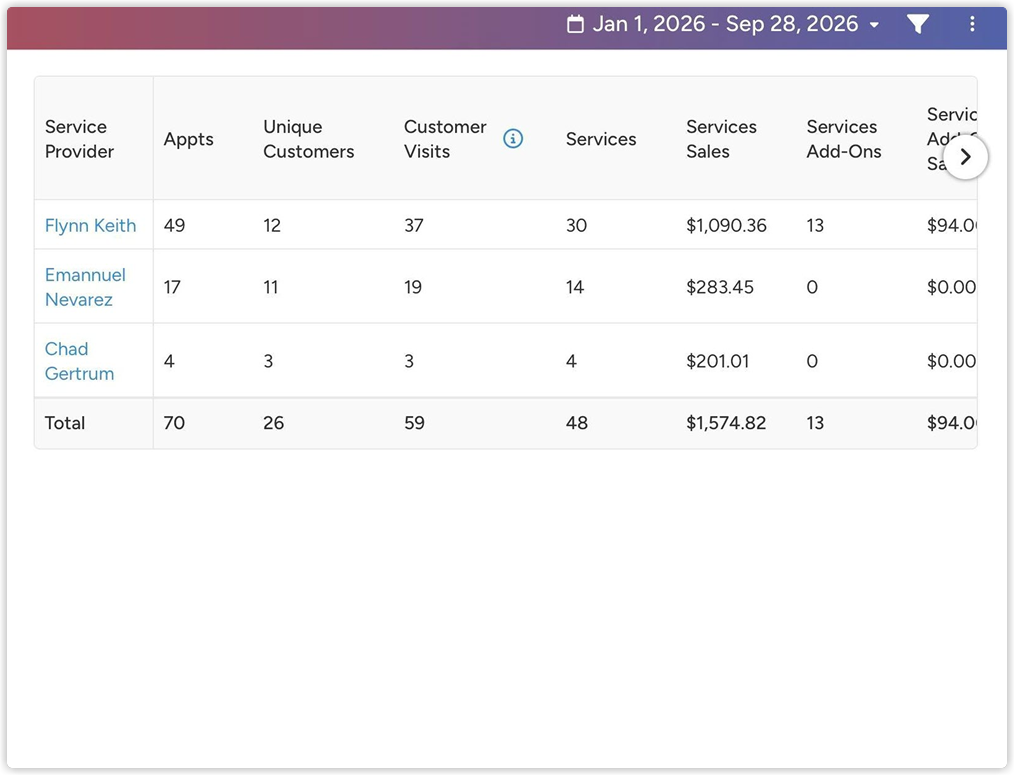Click the Service Provider column header

pos(80,139)
